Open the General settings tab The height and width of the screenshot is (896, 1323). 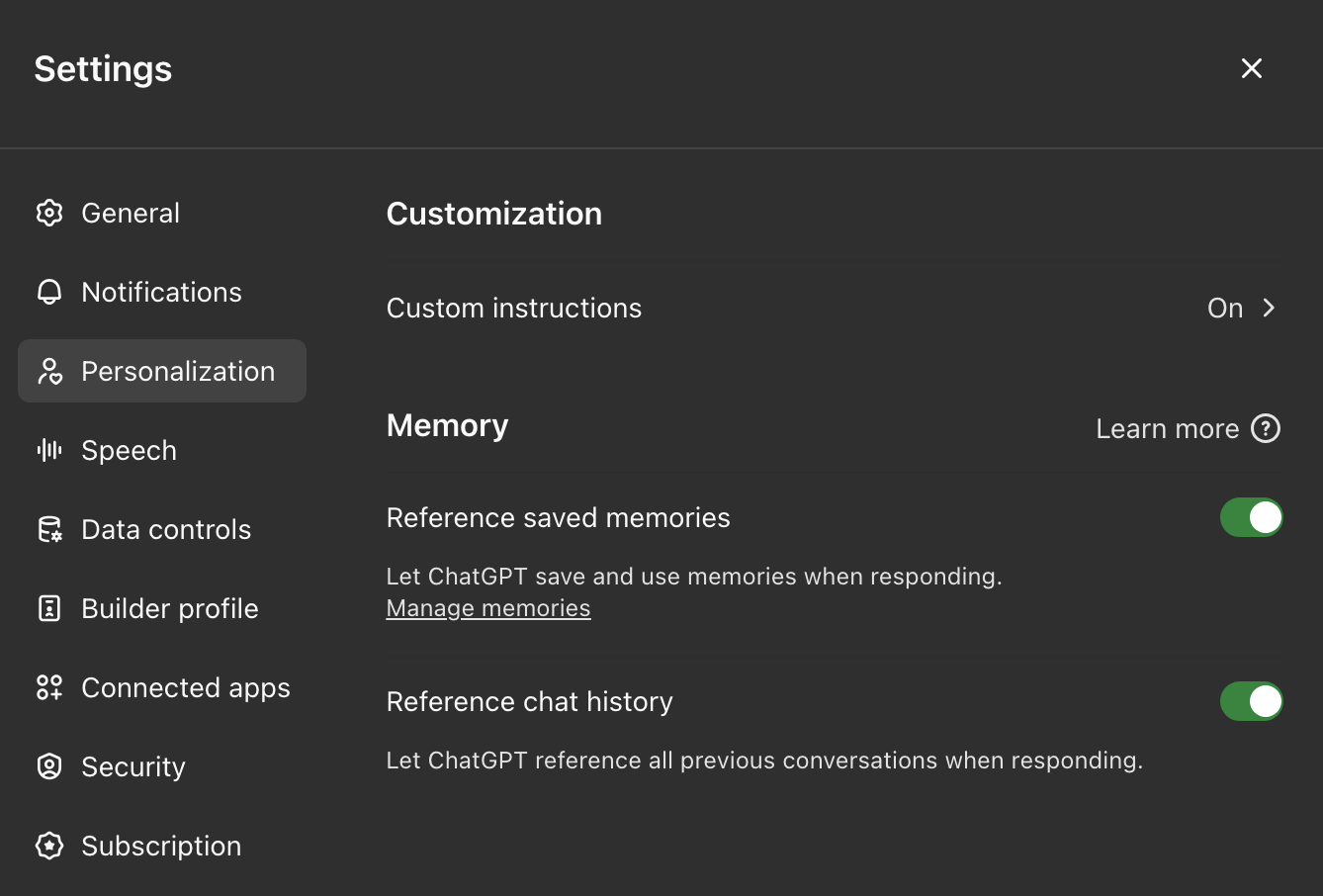coord(162,213)
